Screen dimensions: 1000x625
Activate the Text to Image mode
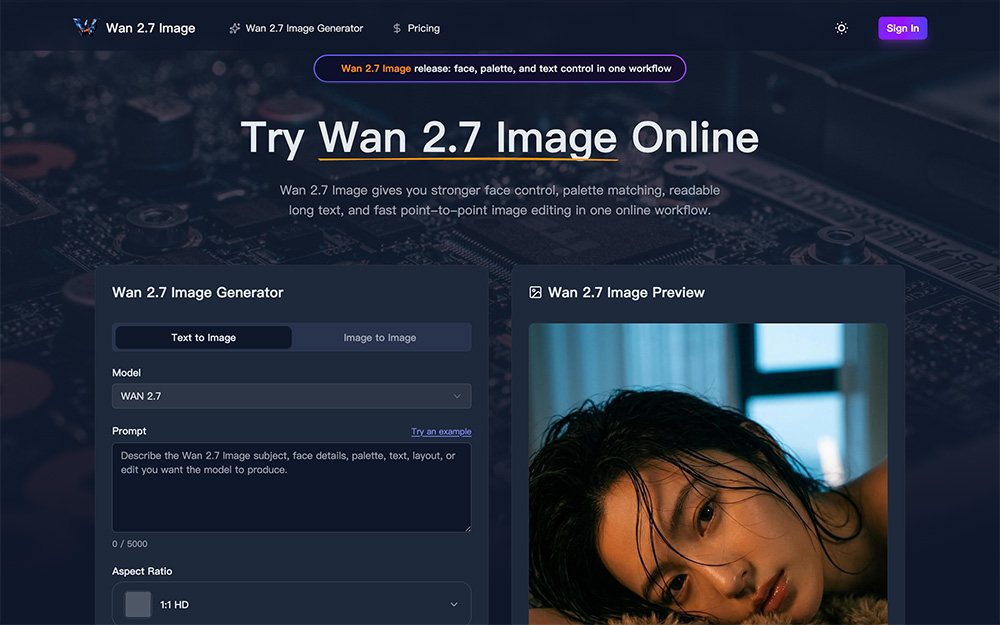202,337
